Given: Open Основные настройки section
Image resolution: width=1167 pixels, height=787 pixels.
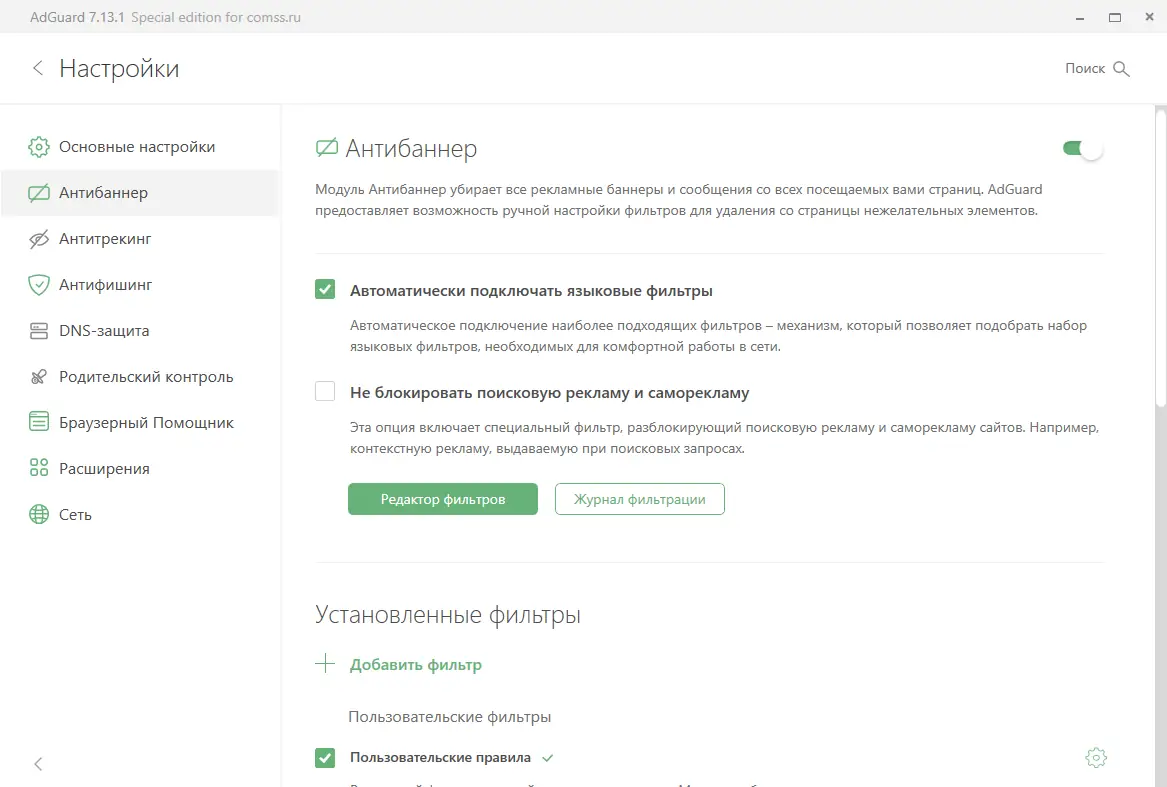Looking at the screenshot, I should (x=140, y=147).
